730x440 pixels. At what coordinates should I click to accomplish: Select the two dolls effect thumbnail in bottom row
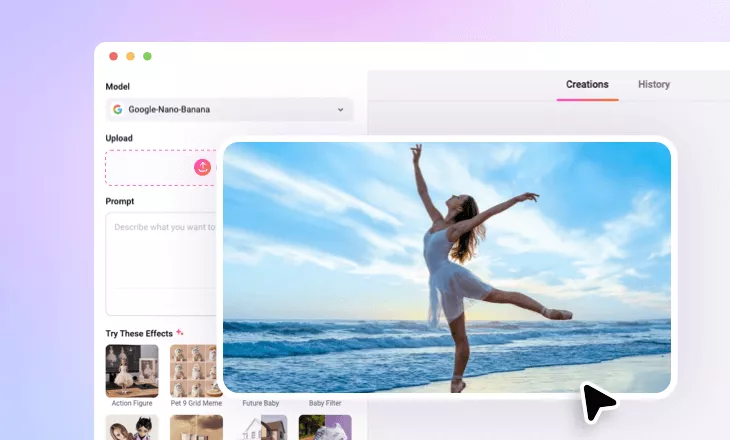(132, 427)
